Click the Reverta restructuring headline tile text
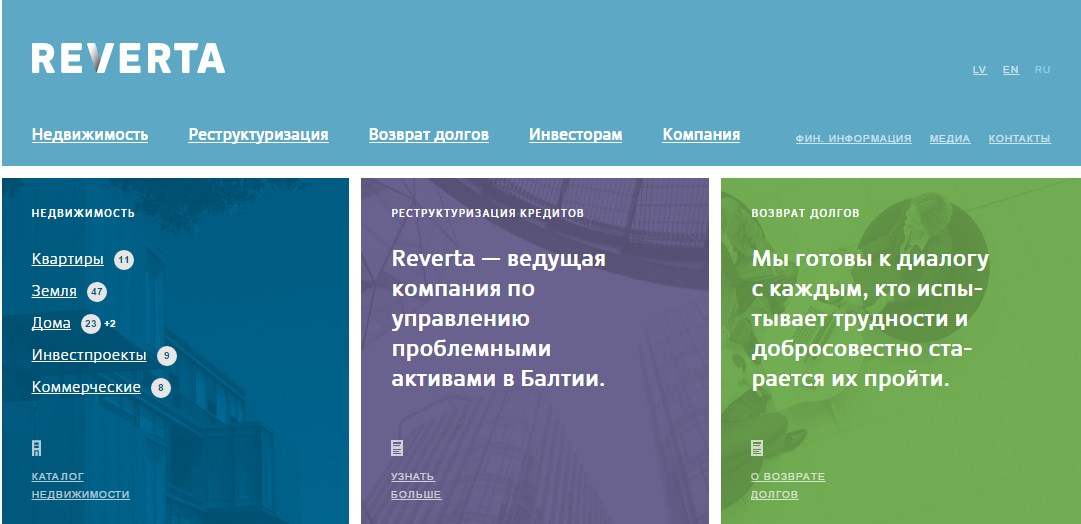This screenshot has height=524, width=1081. tap(500, 319)
